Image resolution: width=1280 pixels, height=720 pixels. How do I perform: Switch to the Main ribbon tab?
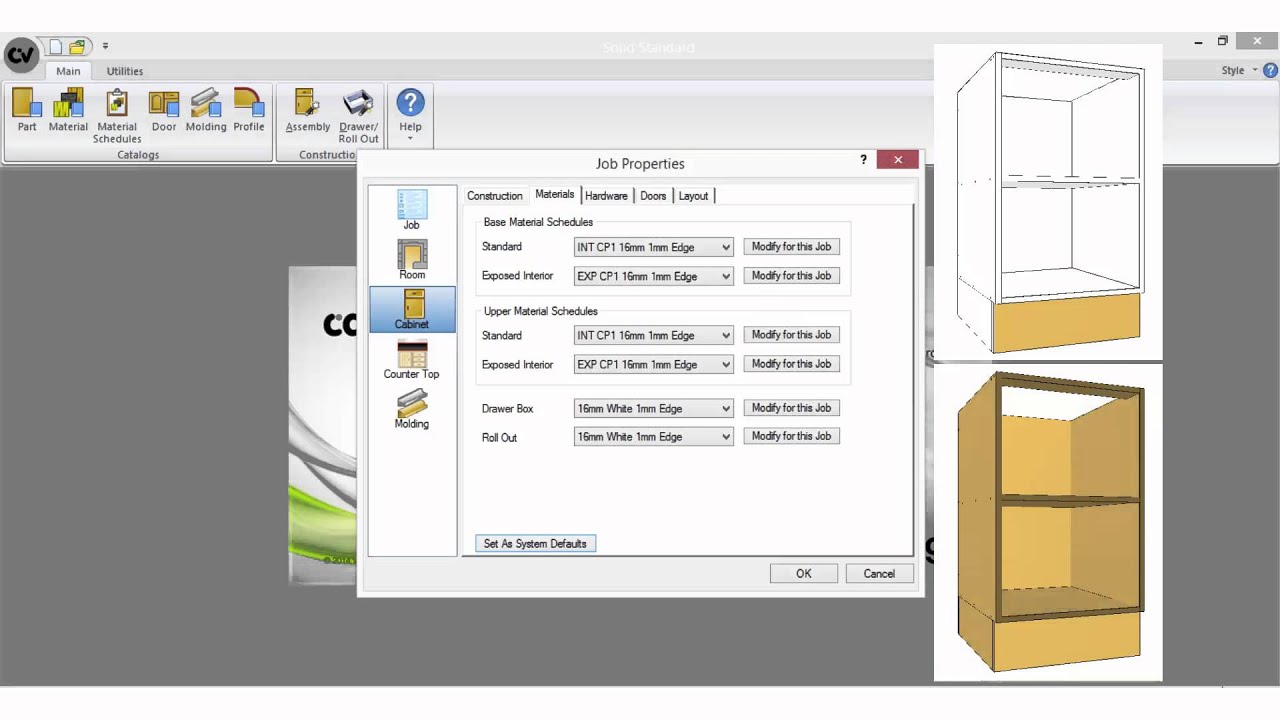point(68,71)
